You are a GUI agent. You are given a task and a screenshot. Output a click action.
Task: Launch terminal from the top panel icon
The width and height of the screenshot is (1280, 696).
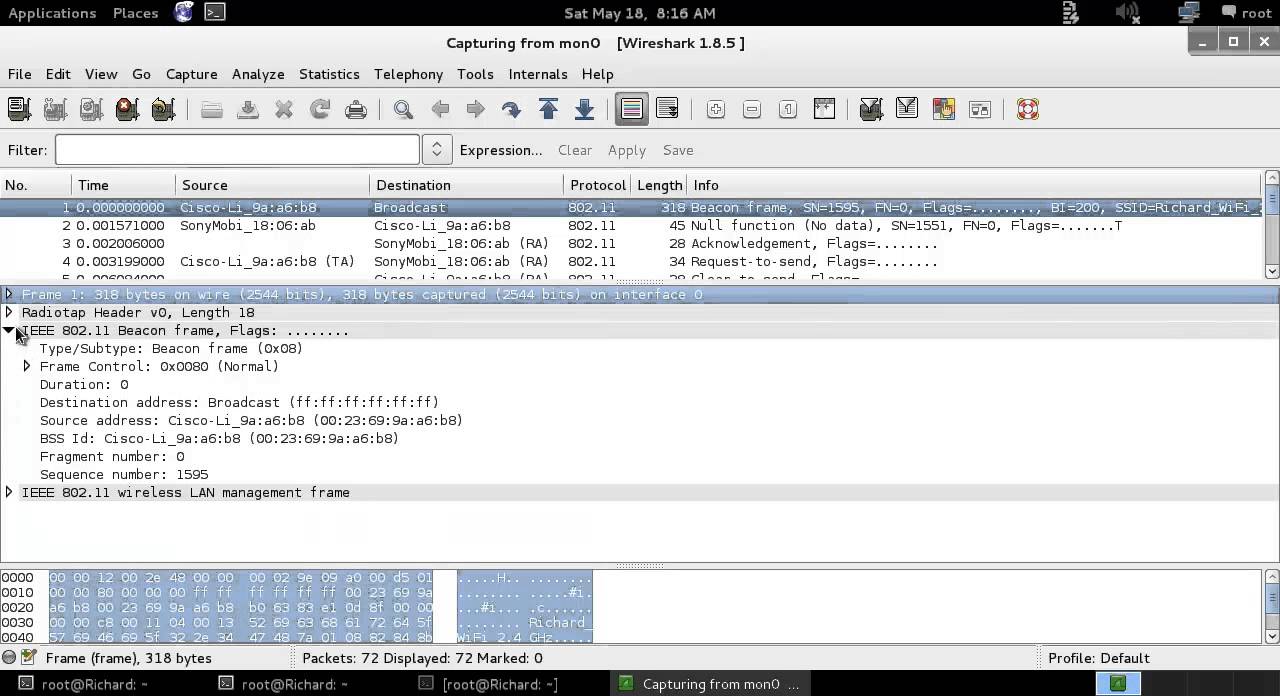(x=215, y=13)
